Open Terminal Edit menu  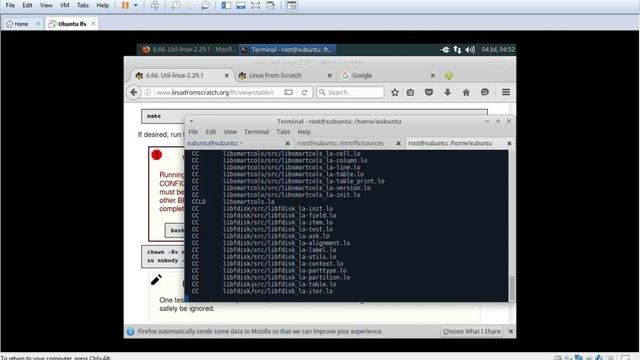click(x=211, y=132)
